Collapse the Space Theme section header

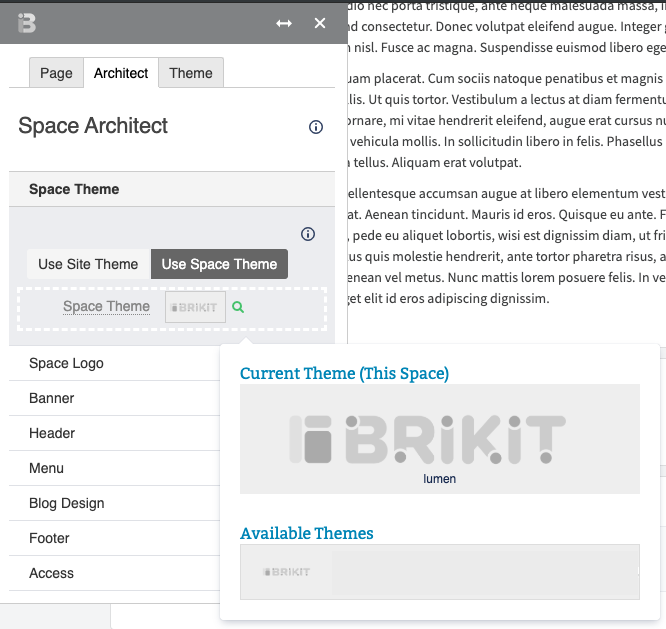click(172, 189)
